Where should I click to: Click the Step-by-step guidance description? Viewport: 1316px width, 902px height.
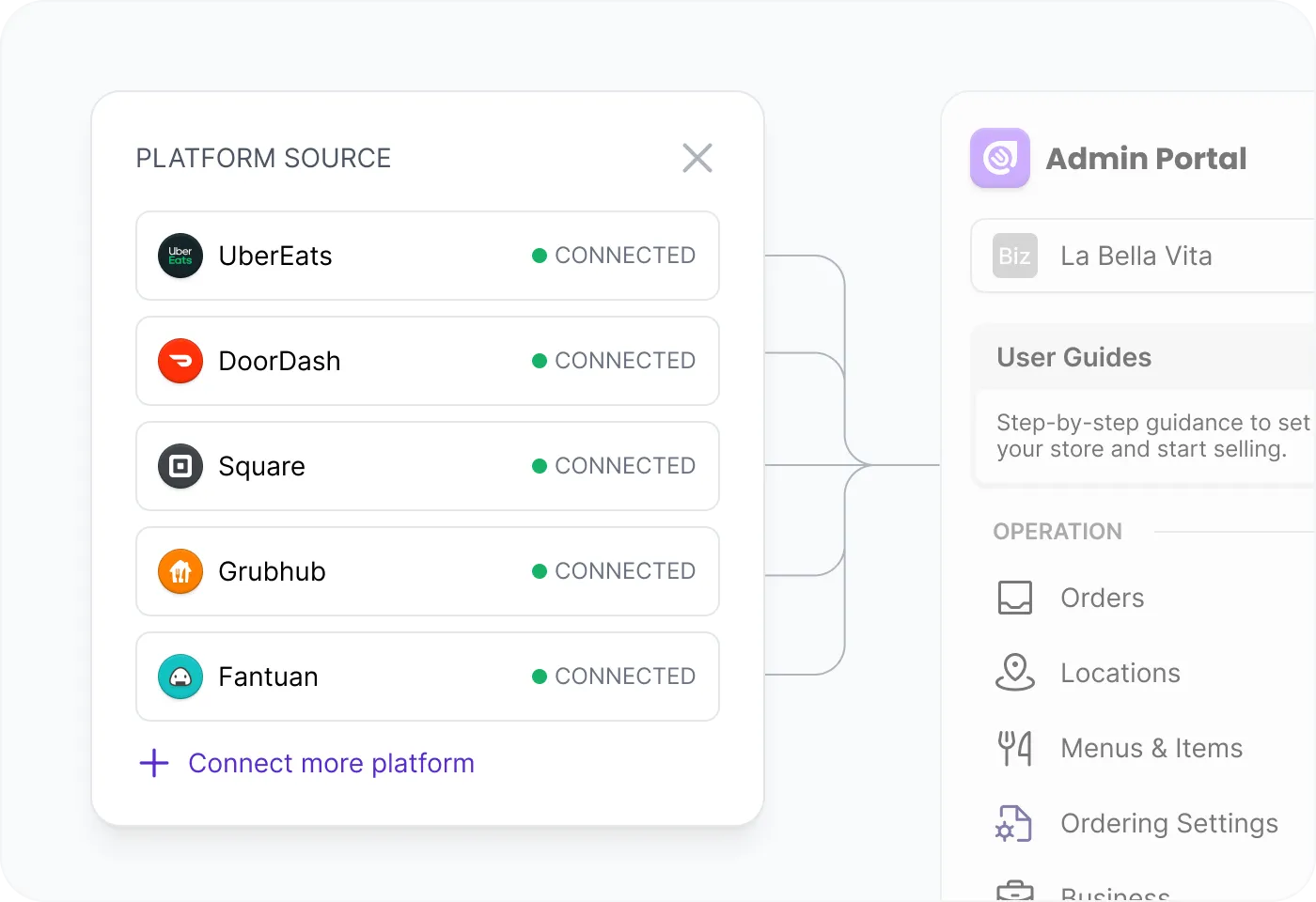point(1152,436)
